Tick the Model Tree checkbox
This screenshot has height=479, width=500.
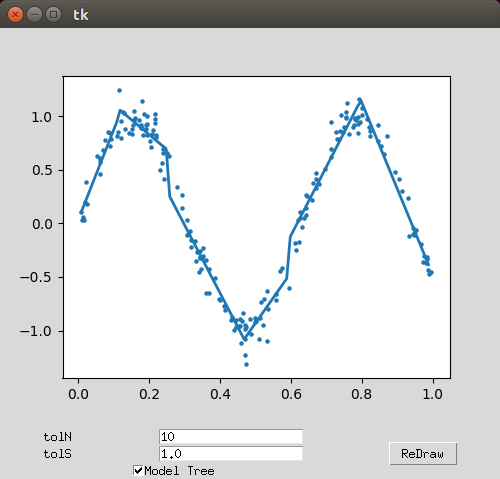click(138, 470)
